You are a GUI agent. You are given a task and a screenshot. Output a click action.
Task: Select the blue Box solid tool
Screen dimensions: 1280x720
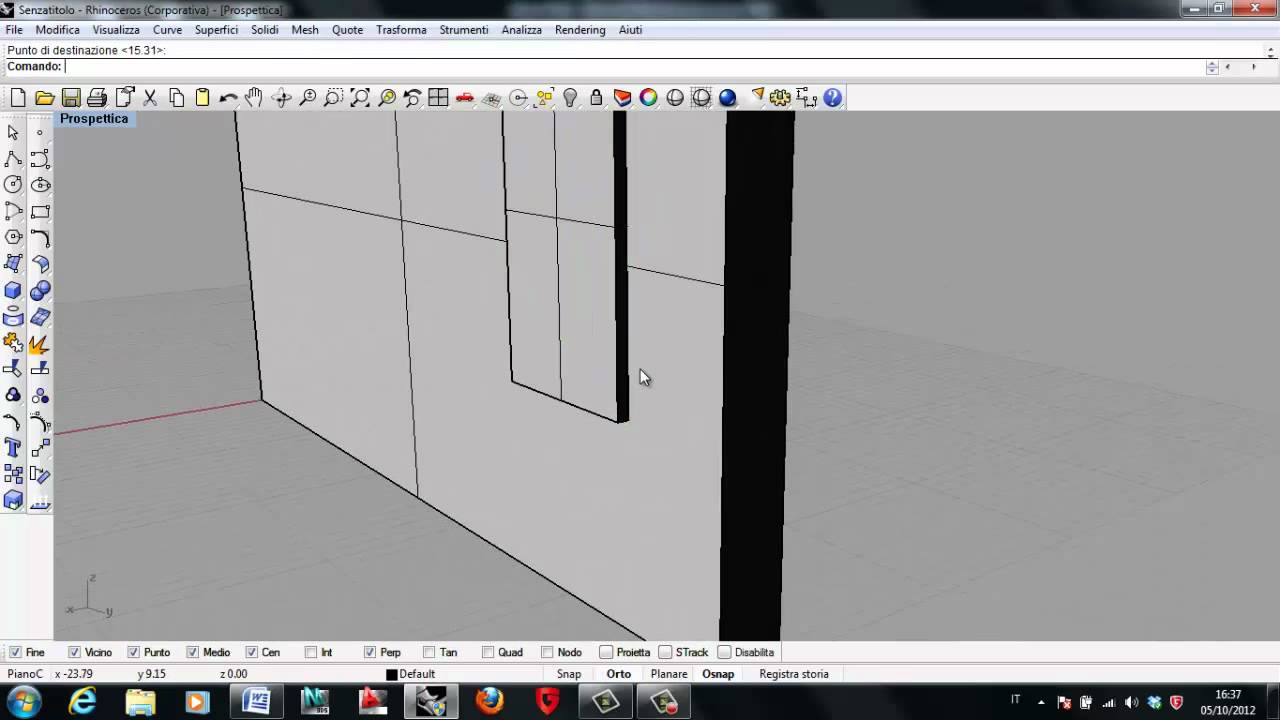coord(13,291)
